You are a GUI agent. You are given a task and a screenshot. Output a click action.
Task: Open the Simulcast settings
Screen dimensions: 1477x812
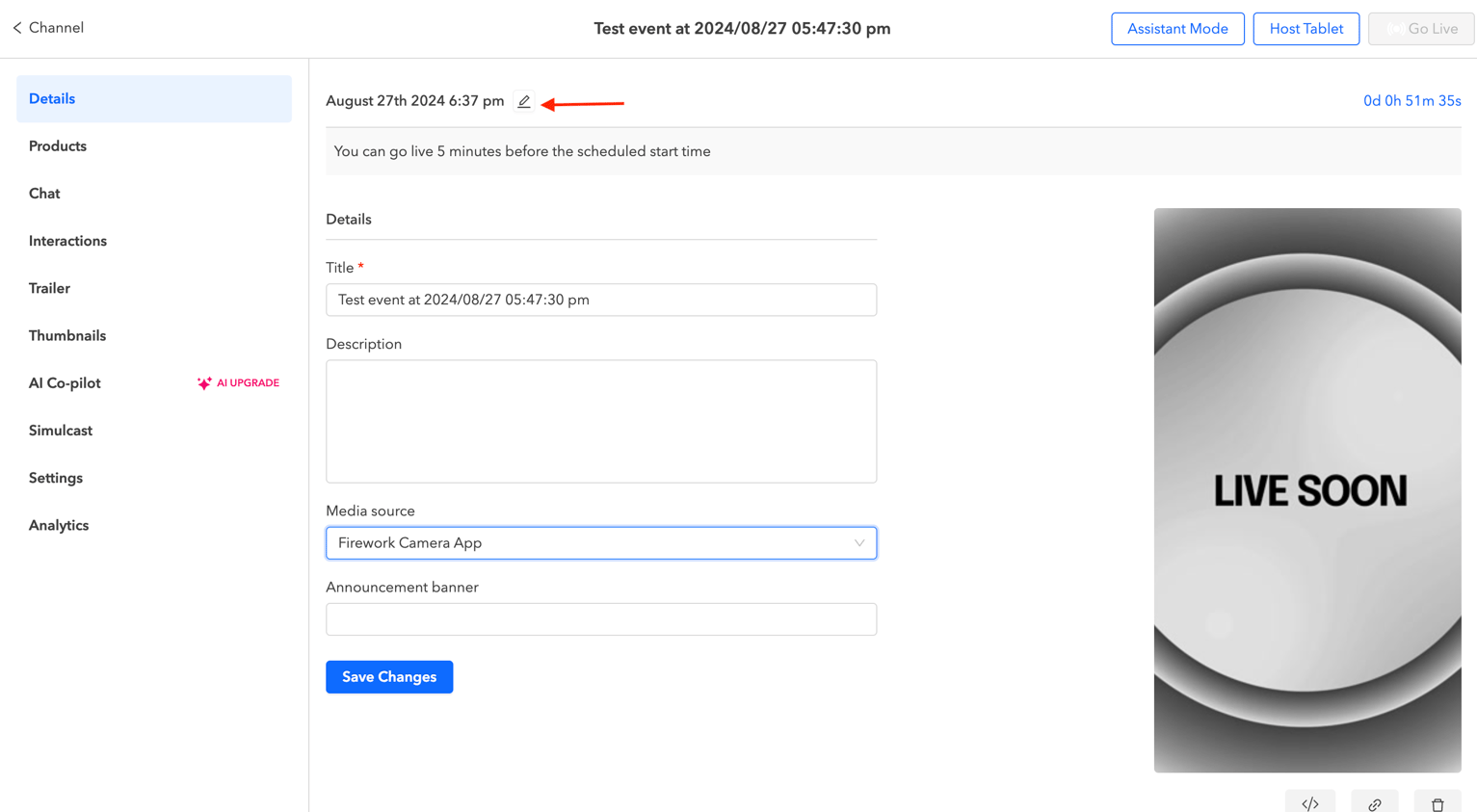click(60, 430)
